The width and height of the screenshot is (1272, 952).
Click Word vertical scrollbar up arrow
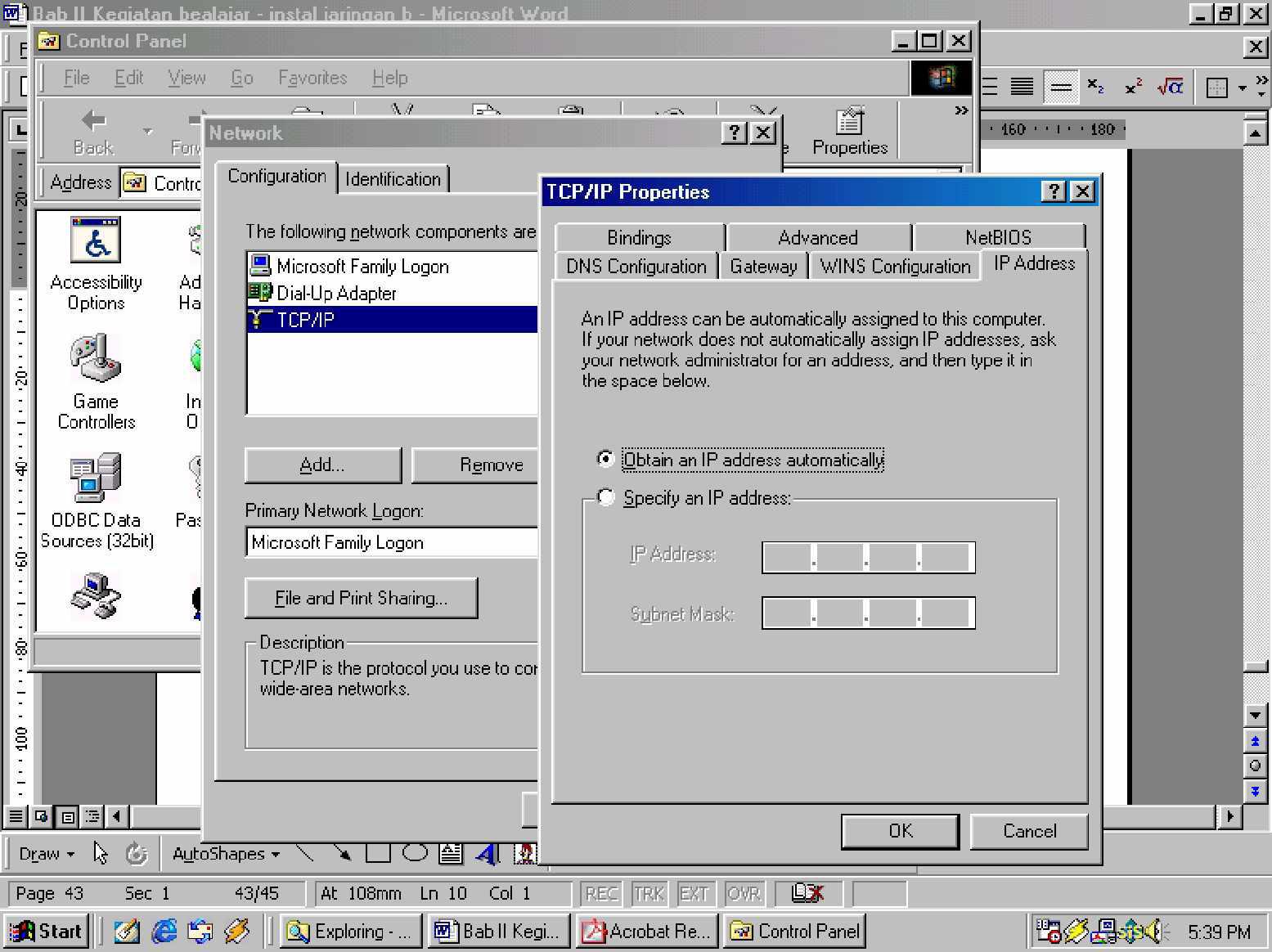pyautogui.click(x=1255, y=132)
